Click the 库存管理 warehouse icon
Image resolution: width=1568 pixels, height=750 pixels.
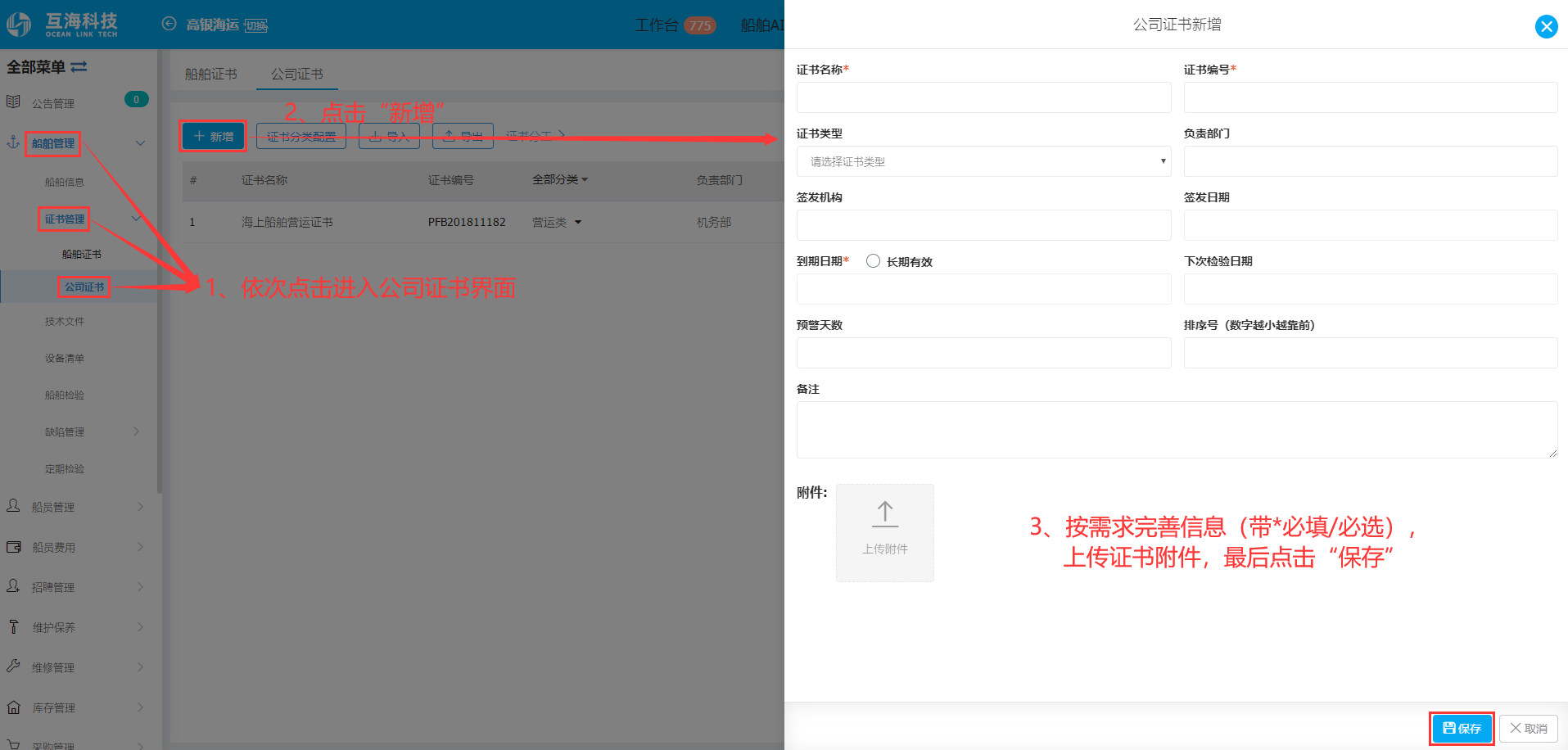click(13, 707)
